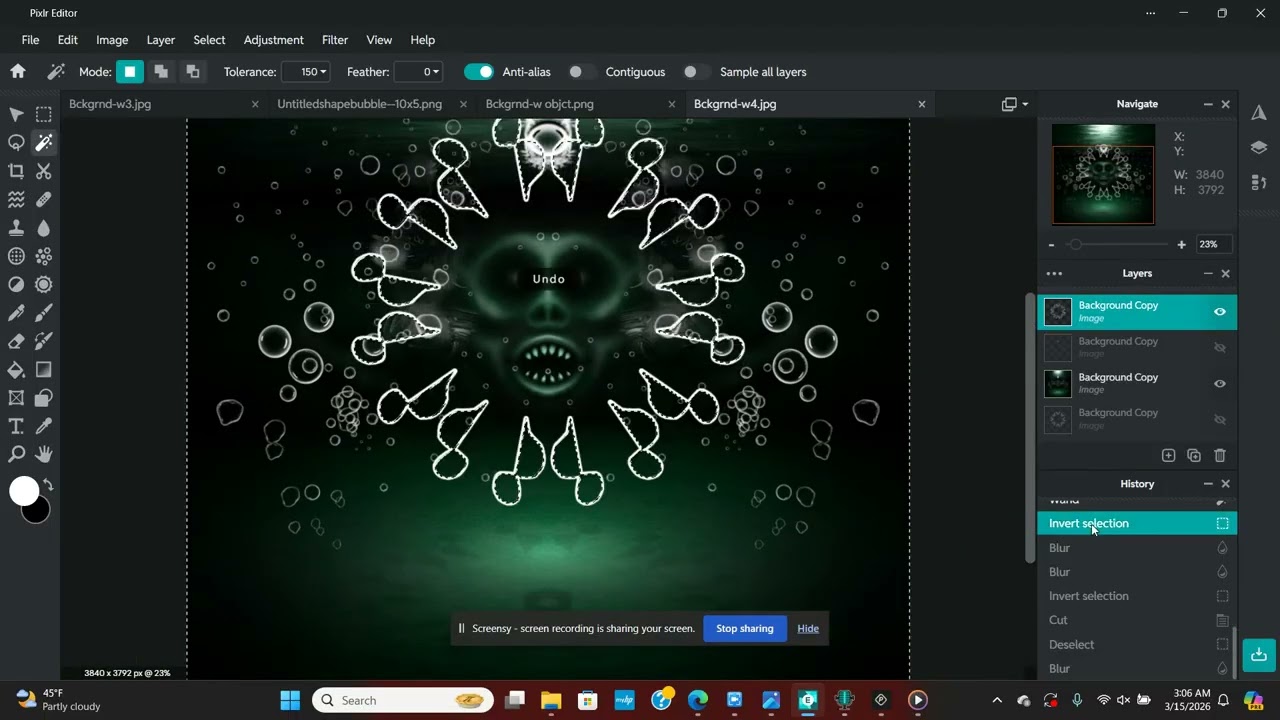The image size is (1280, 720).
Task: Toggle the Anti-alias switch
Action: point(479,72)
